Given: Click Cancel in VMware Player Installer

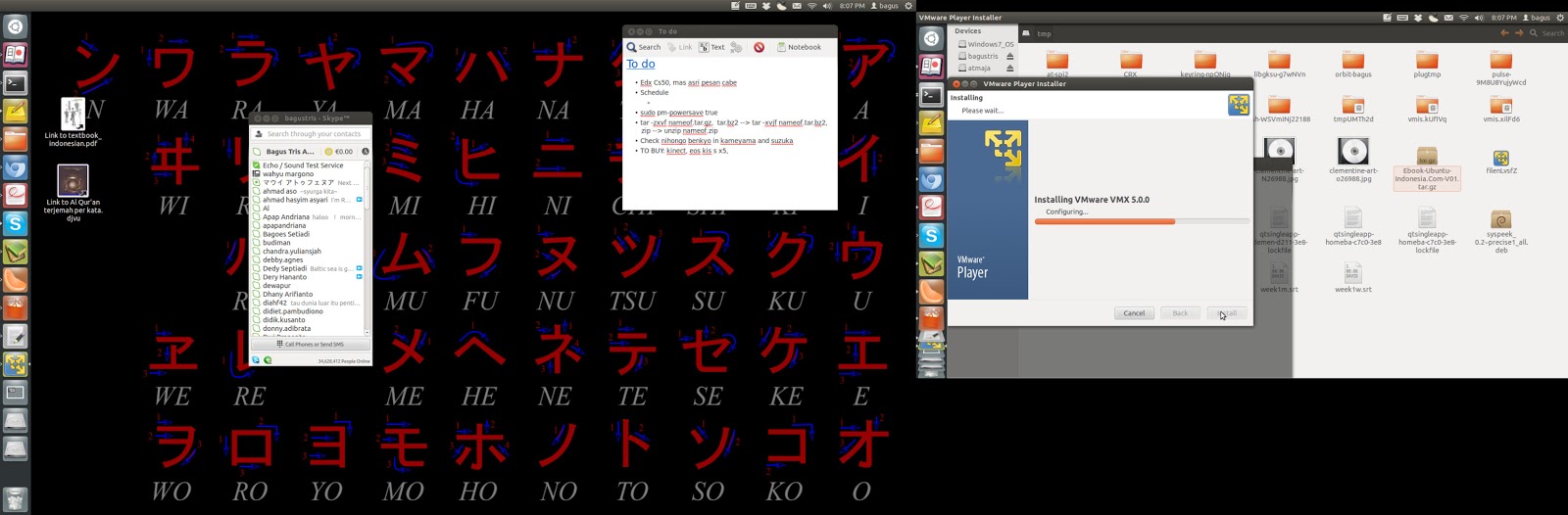Looking at the screenshot, I should tap(1134, 313).
